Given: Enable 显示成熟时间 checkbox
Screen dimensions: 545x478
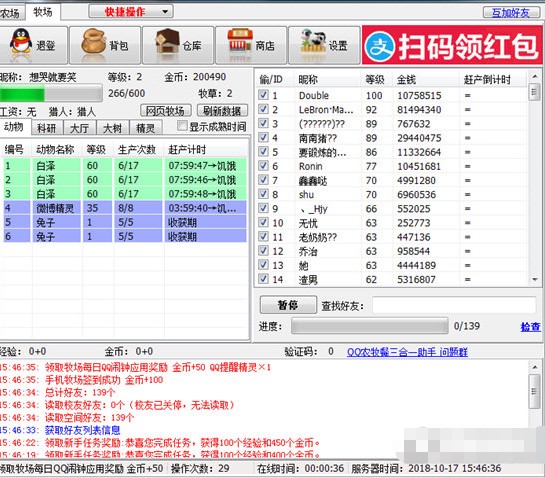Looking at the screenshot, I should [182, 126].
